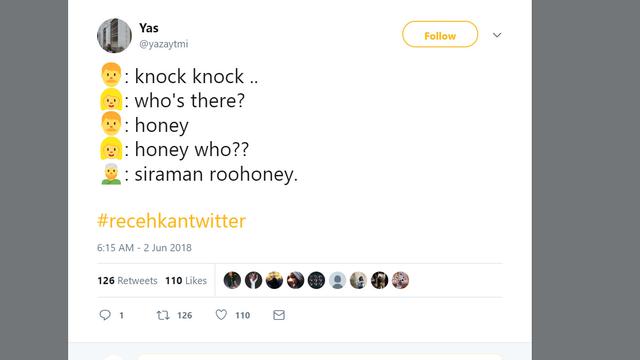The height and width of the screenshot is (360, 640).
Task: Like the tweet with heart icon
Action: click(x=221, y=315)
